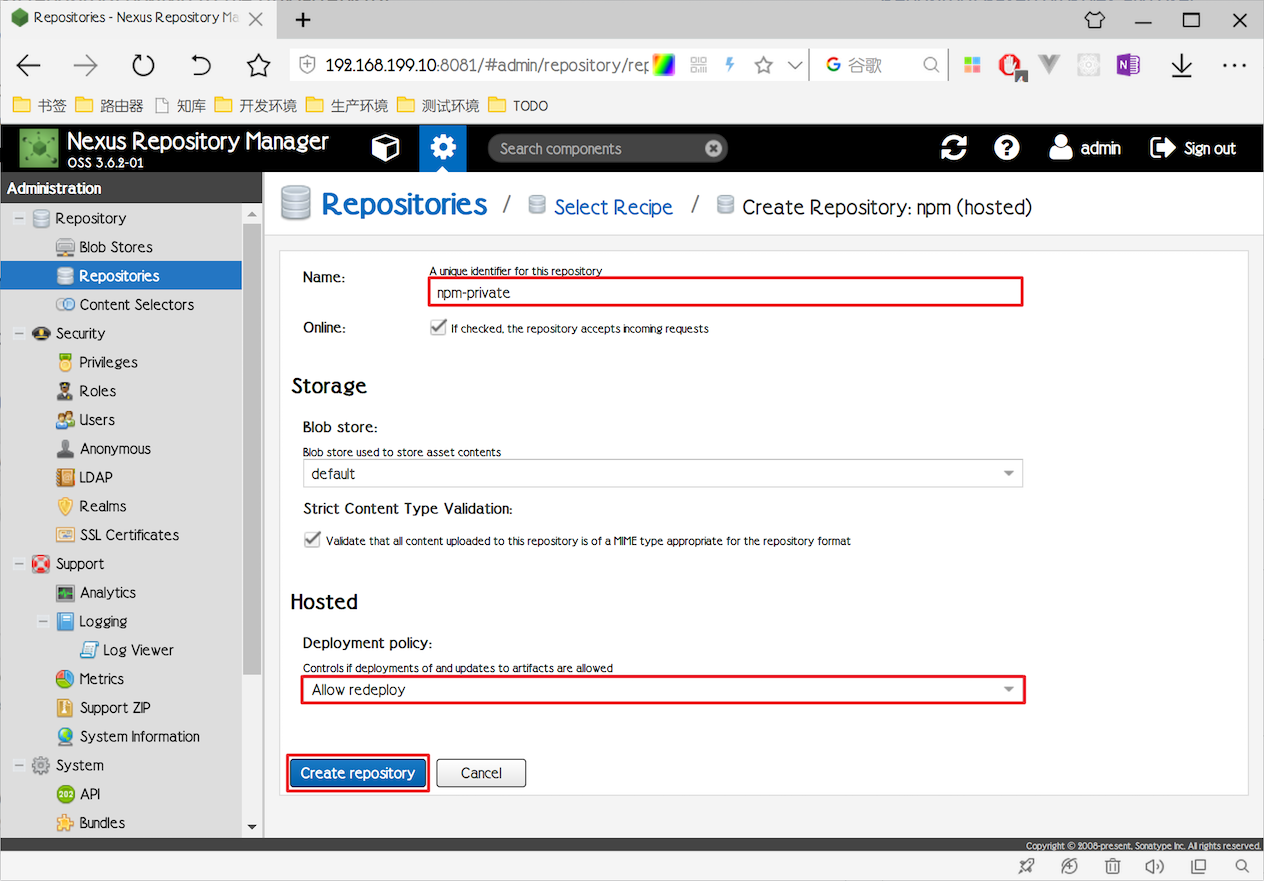Open SSL Certificates
The image size is (1264, 881).
click(129, 535)
